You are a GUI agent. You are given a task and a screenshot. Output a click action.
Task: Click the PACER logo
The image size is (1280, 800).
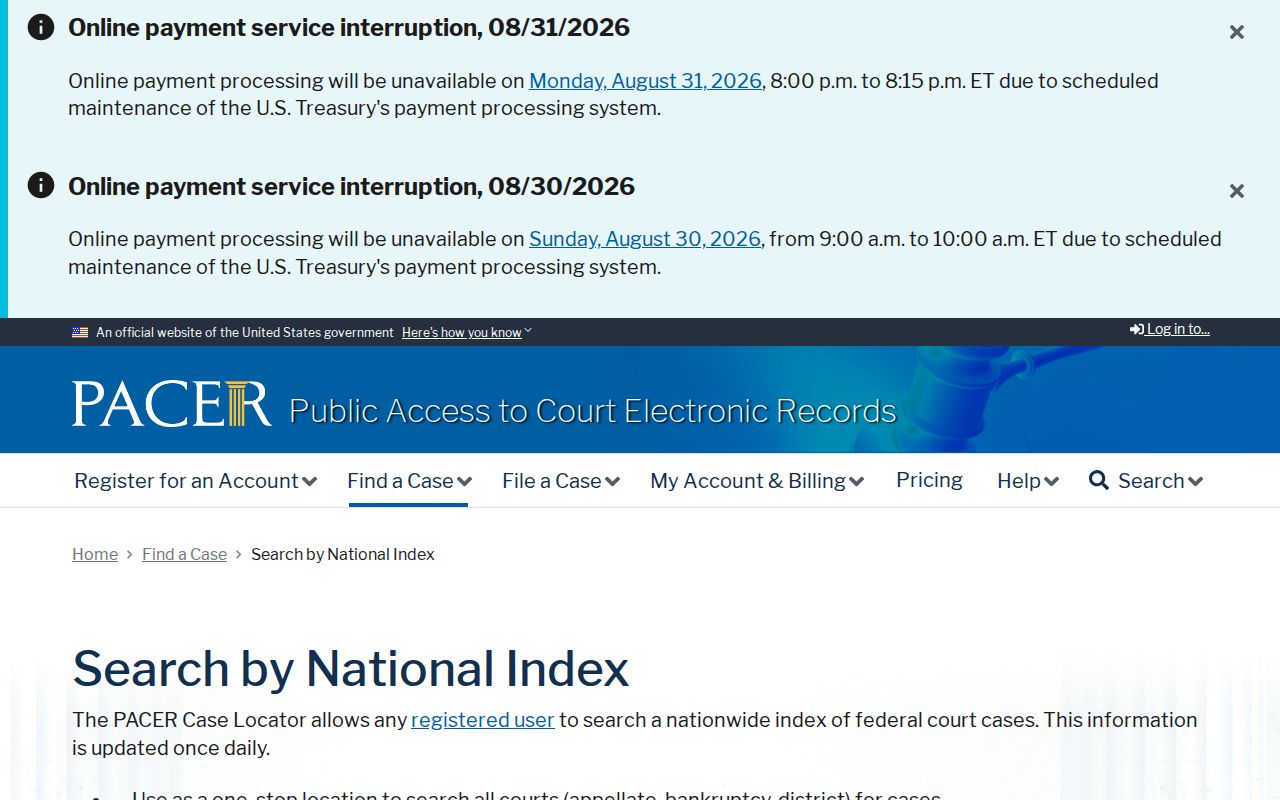point(171,404)
